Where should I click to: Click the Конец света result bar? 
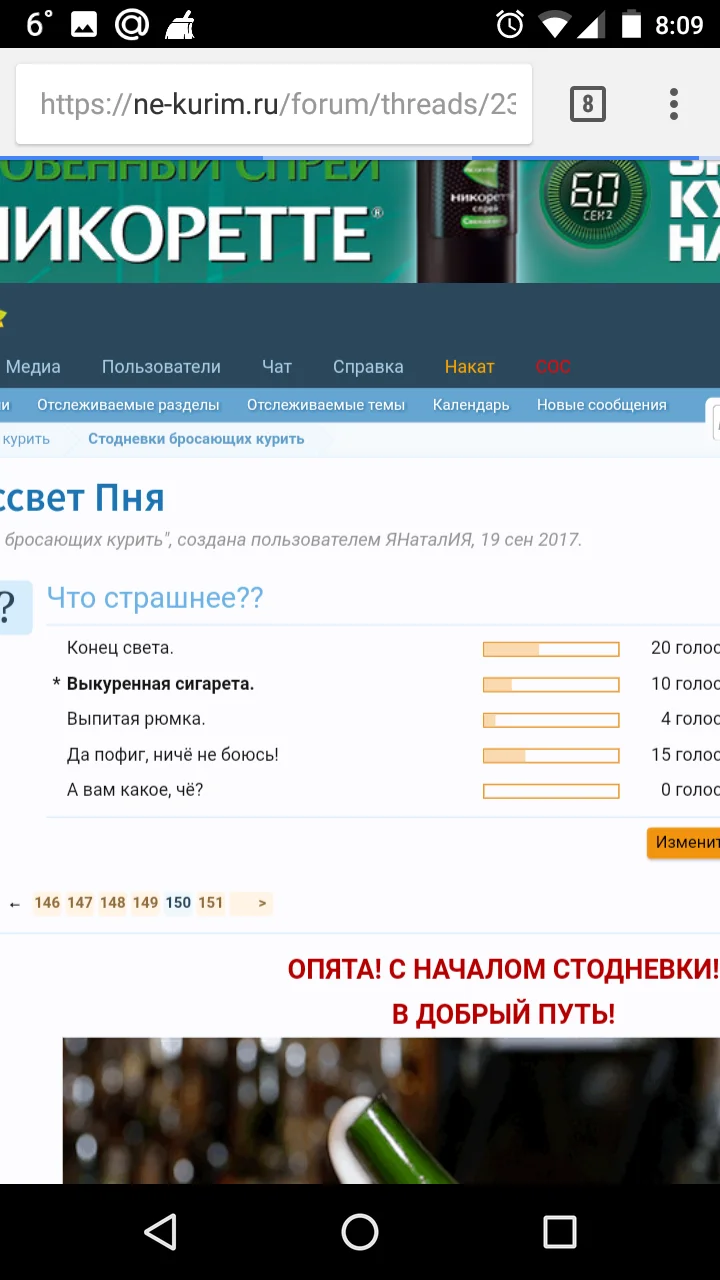pyautogui.click(x=551, y=649)
